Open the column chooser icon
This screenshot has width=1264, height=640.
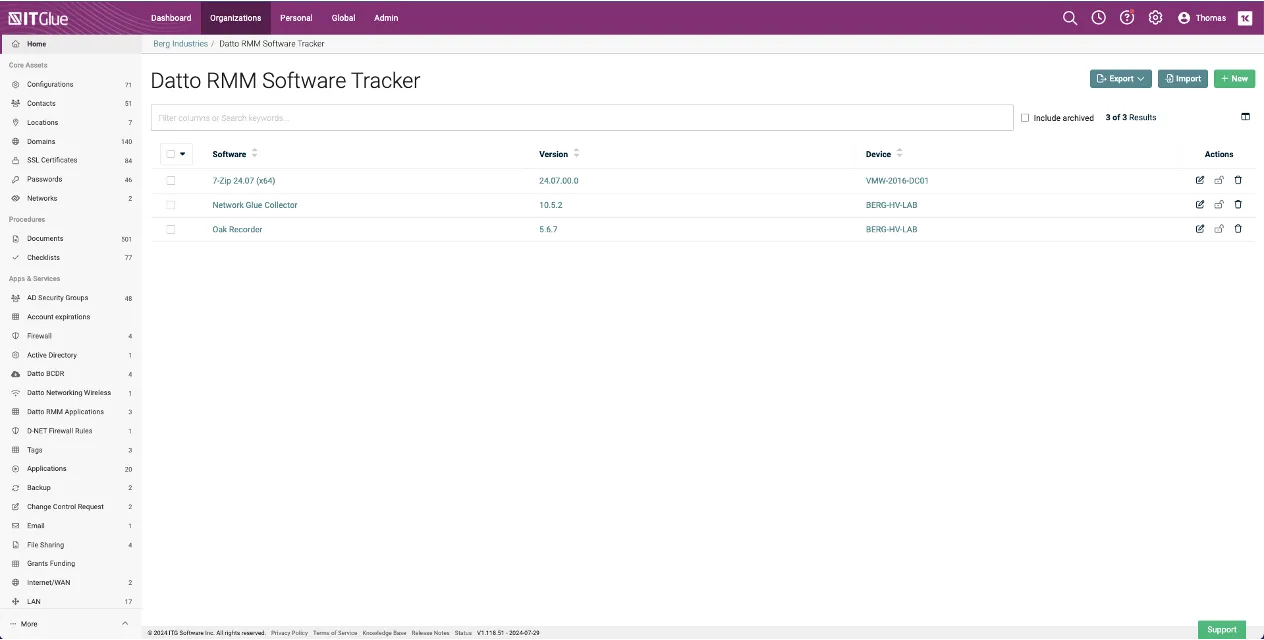point(1245,117)
